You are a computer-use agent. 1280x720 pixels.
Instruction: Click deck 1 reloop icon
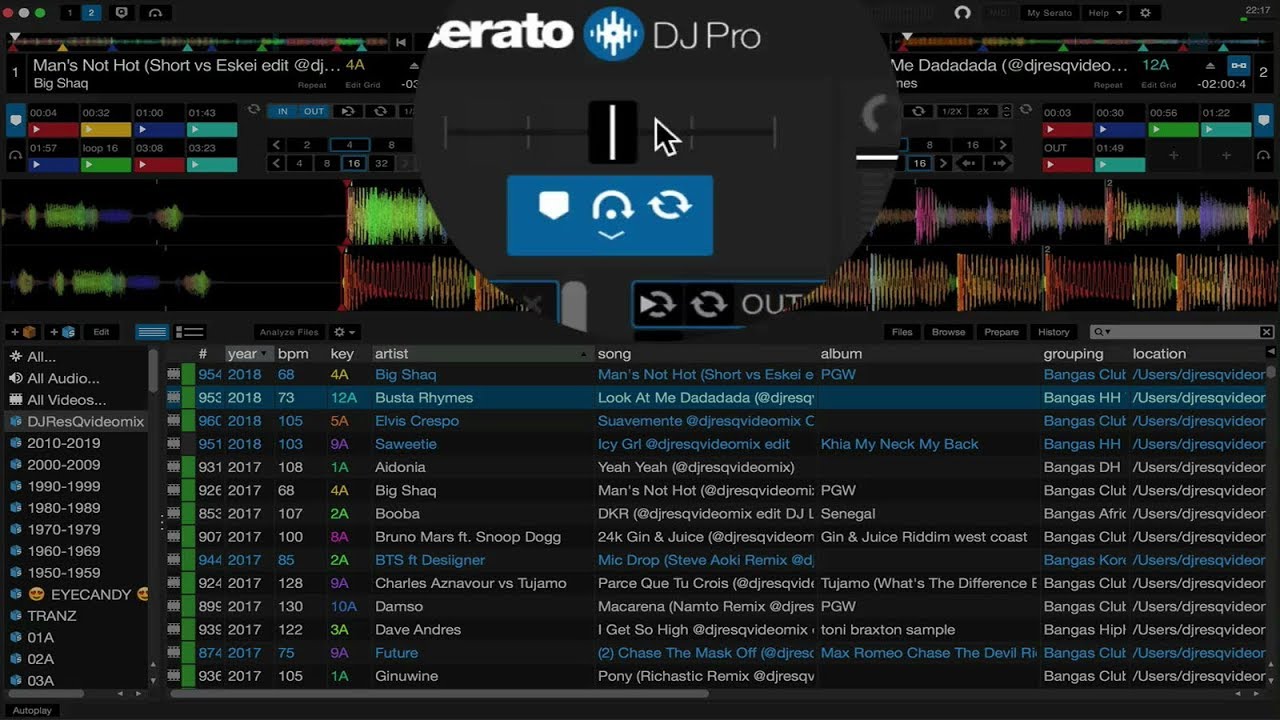click(x=348, y=111)
